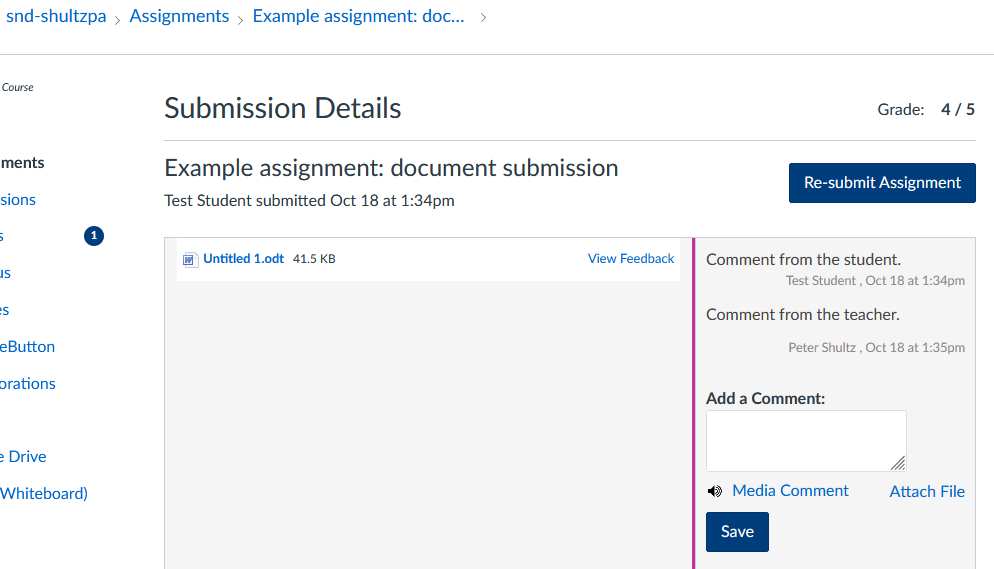Viewport: 994px width, 569px height.
Task: Save the comment
Action: (x=737, y=532)
